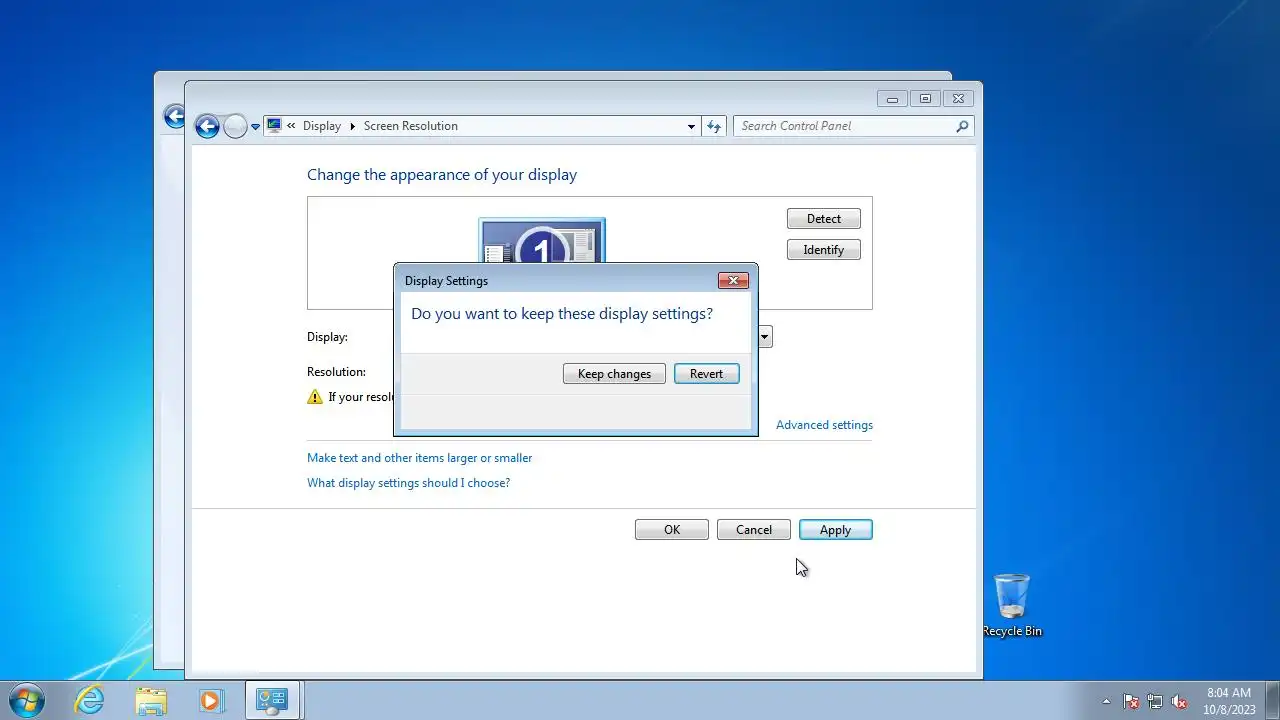This screenshot has width=1280, height=720.
Task: Click the Control Panel taskbar button
Action: tap(272, 701)
